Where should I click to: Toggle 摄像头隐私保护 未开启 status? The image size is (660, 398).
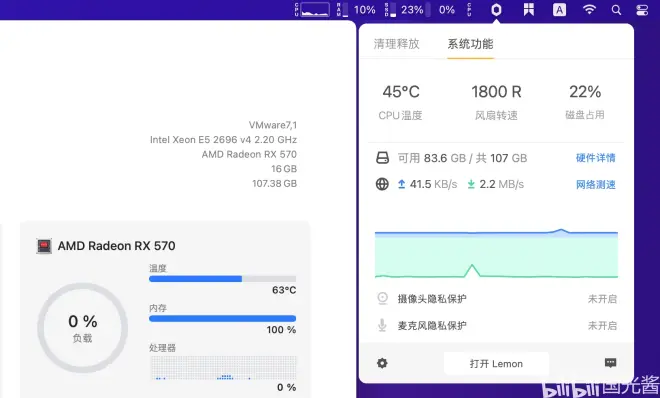tap(602, 299)
